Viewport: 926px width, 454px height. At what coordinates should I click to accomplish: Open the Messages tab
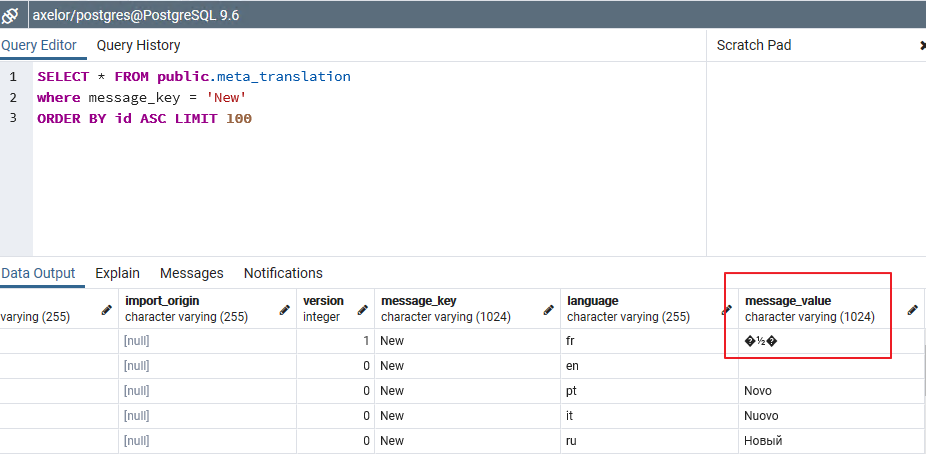click(191, 273)
